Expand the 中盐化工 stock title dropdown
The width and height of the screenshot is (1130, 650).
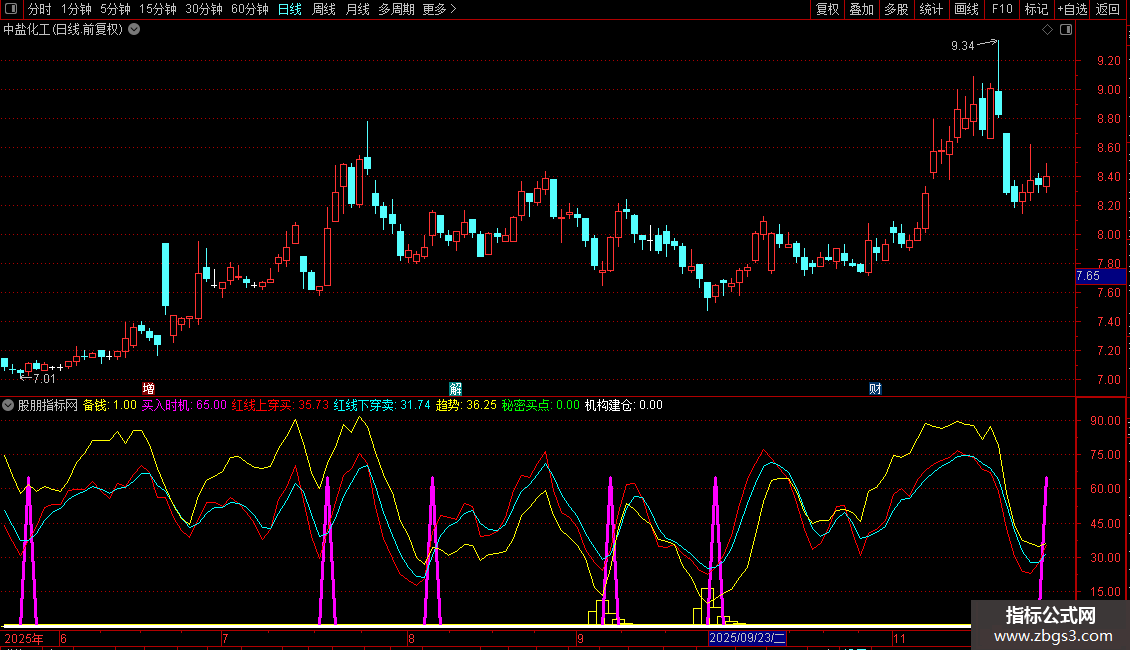point(135,29)
